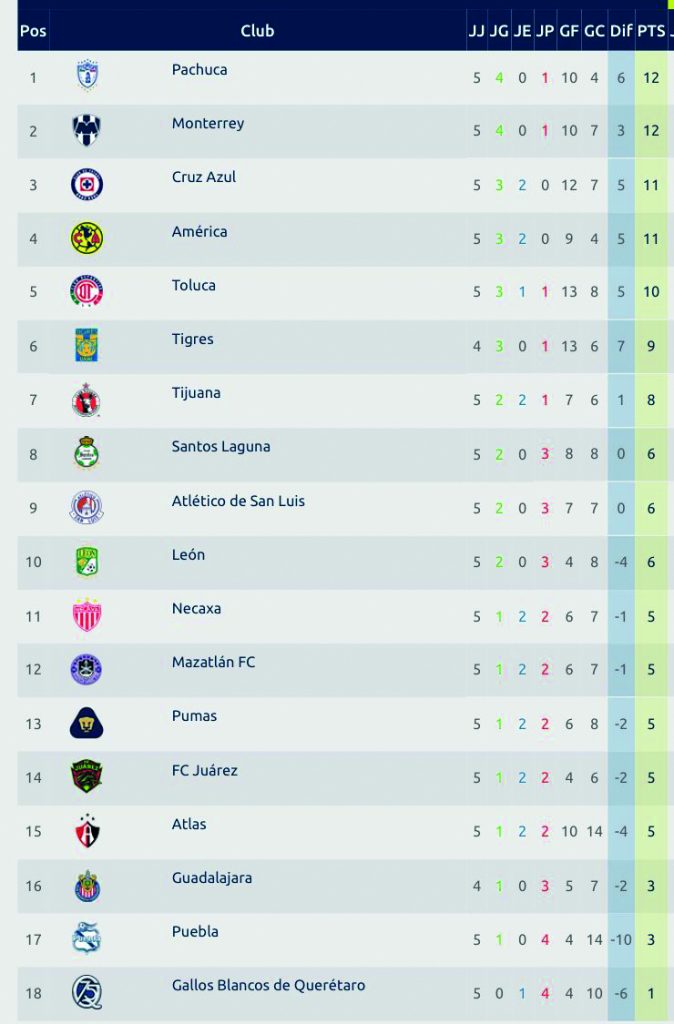This screenshot has width=674, height=1024.
Task: Click the León club crest
Action: click(x=87, y=561)
